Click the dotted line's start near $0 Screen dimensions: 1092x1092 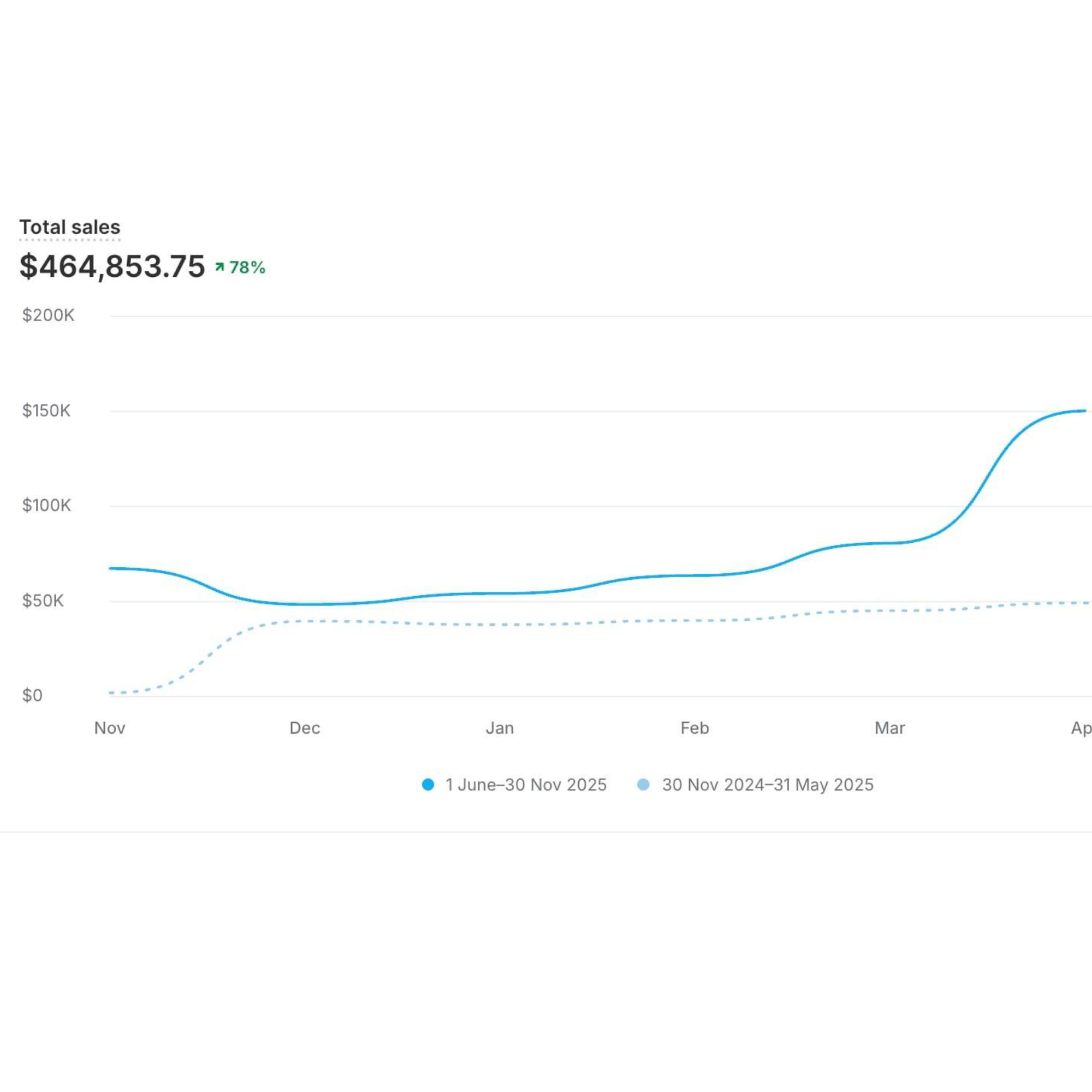[x=111, y=692]
